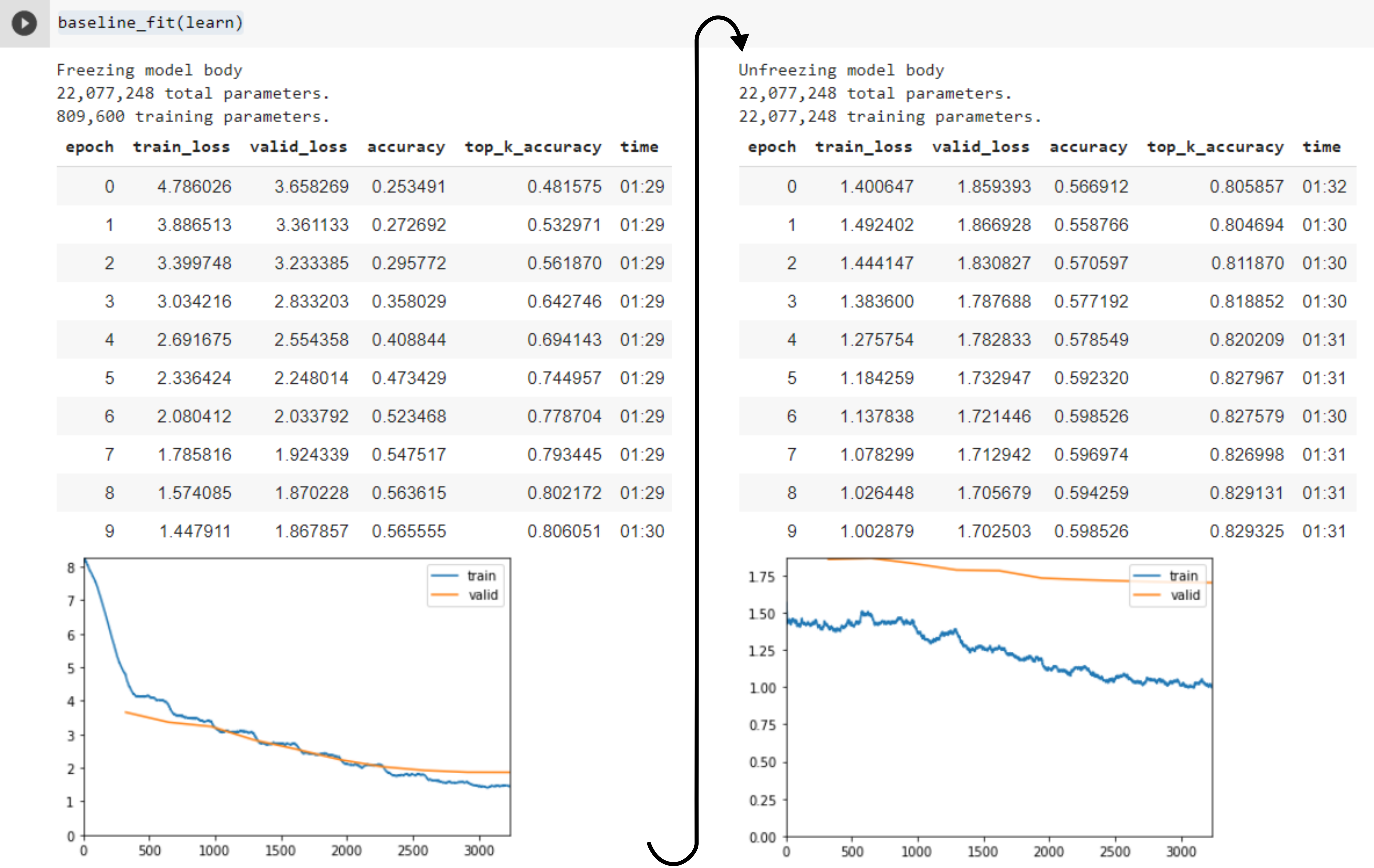Click the left table's accuracy column header

pyautogui.click(x=406, y=147)
